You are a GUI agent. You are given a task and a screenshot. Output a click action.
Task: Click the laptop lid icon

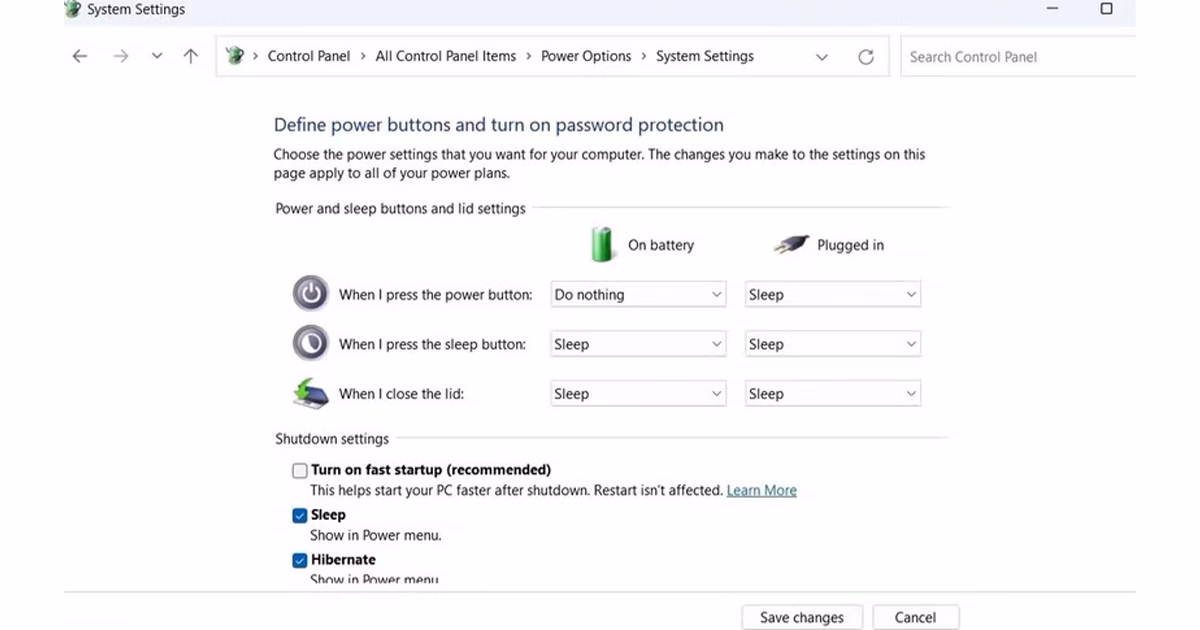[x=310, y=393]
